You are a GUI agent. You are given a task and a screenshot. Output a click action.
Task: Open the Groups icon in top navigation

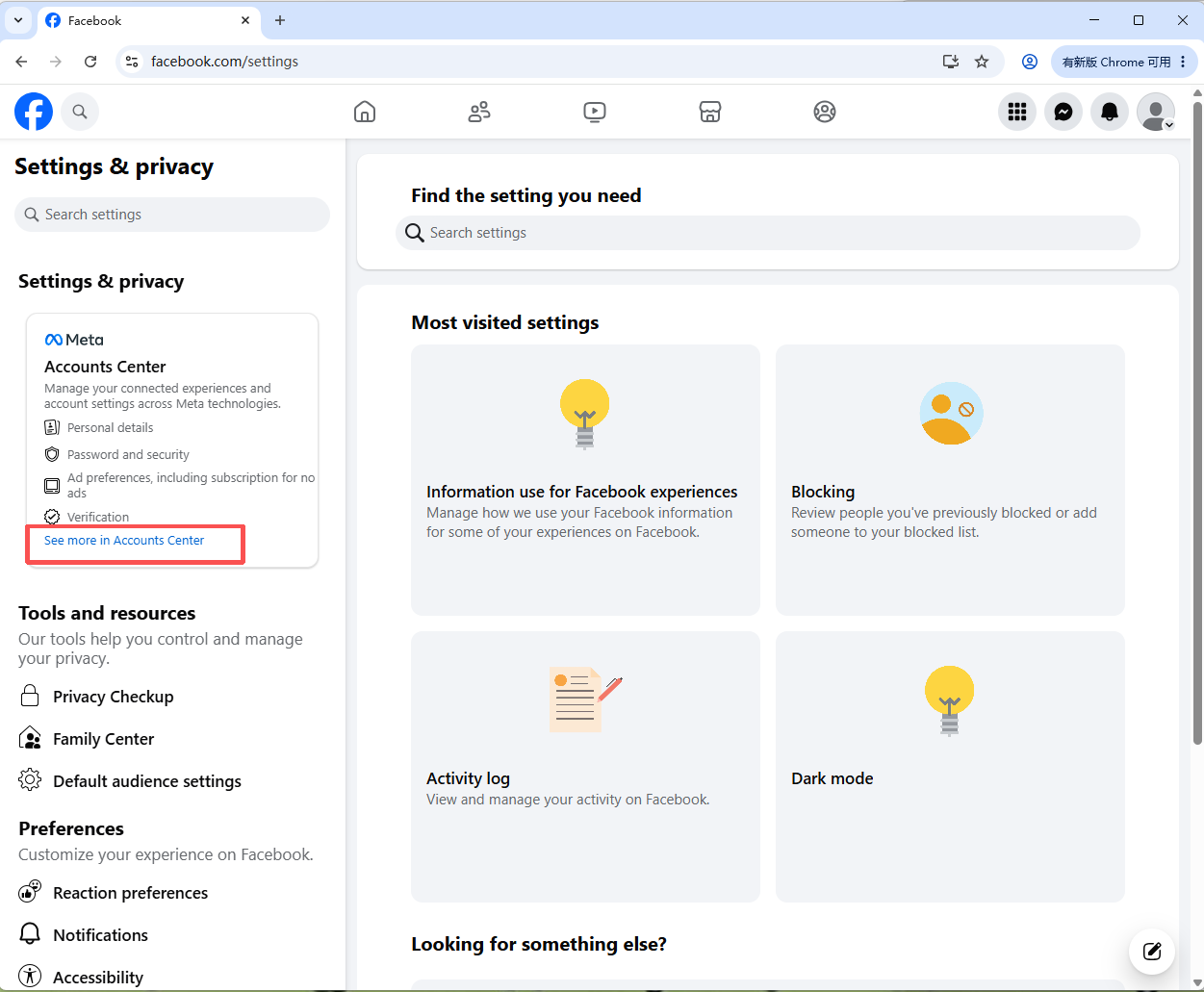825,112
